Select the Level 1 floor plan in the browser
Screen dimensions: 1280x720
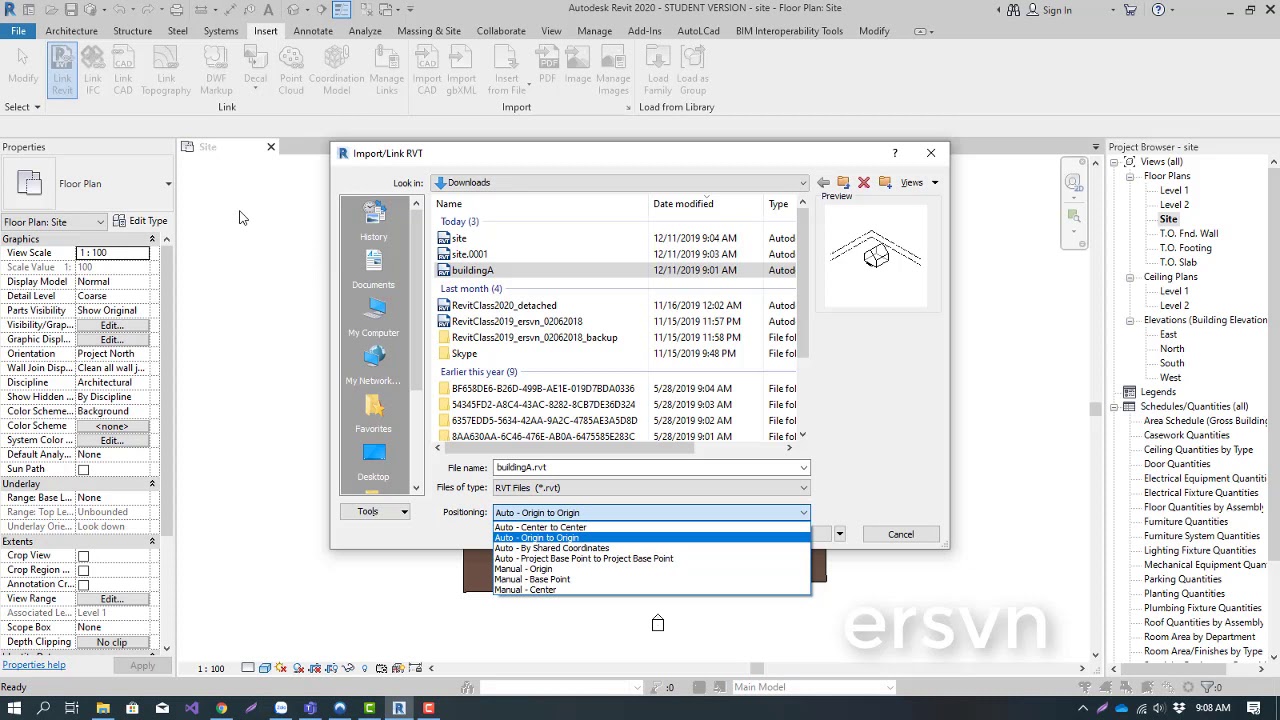coord(1174,190)
